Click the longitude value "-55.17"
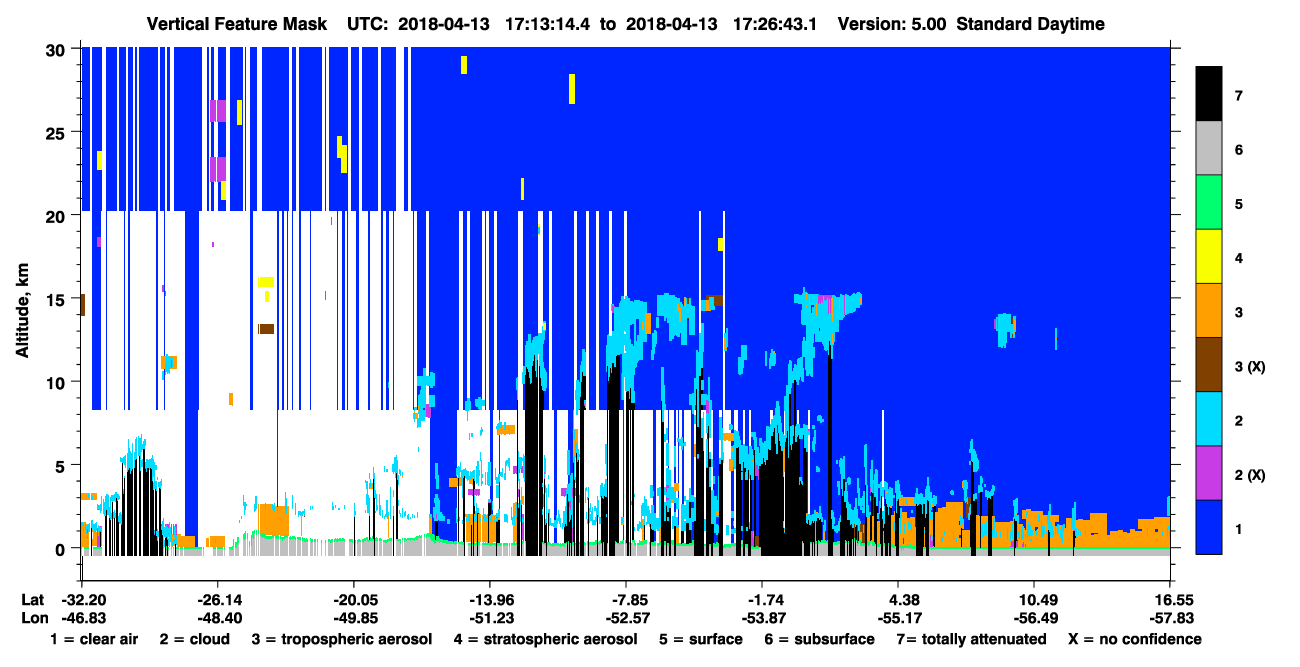Image resolution: width=1300 pixels, height=667 pixels. [898, 618]
